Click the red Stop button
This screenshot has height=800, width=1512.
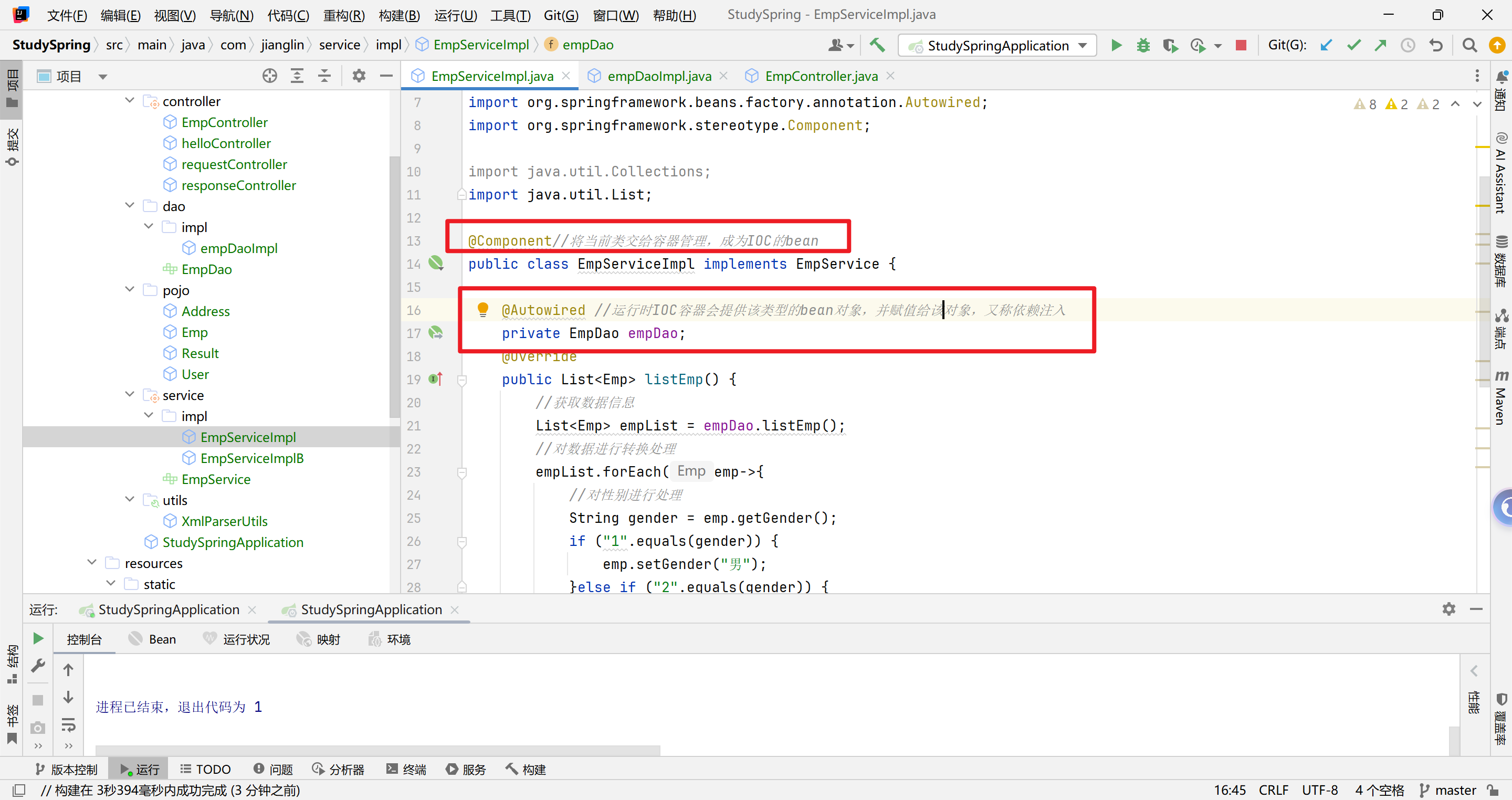pos(1240,45)
